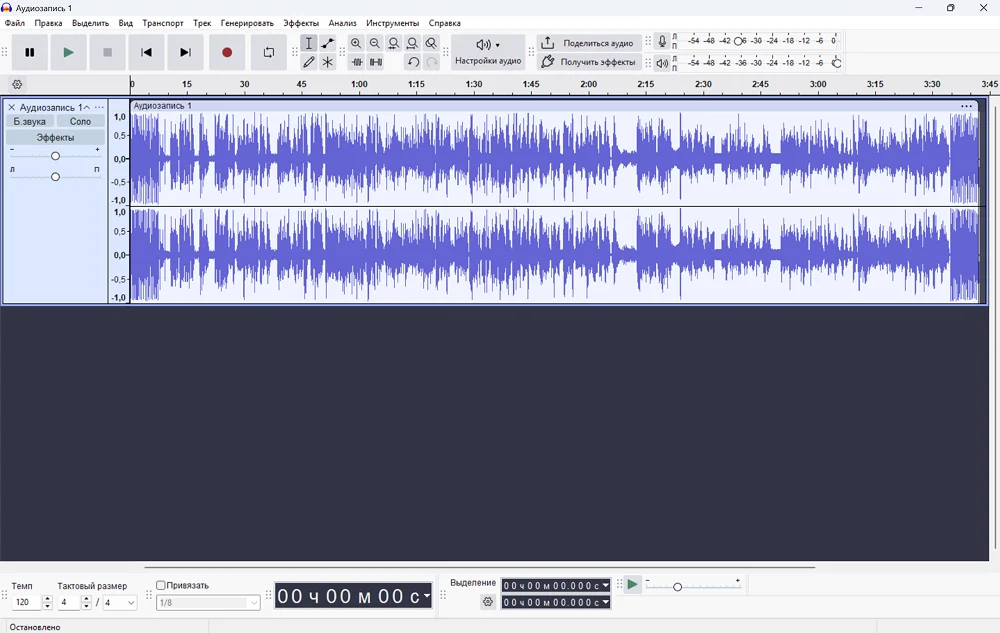Open selection start time format dropdown
Screen dimensions: 1000x633
(x=605, y=585)
